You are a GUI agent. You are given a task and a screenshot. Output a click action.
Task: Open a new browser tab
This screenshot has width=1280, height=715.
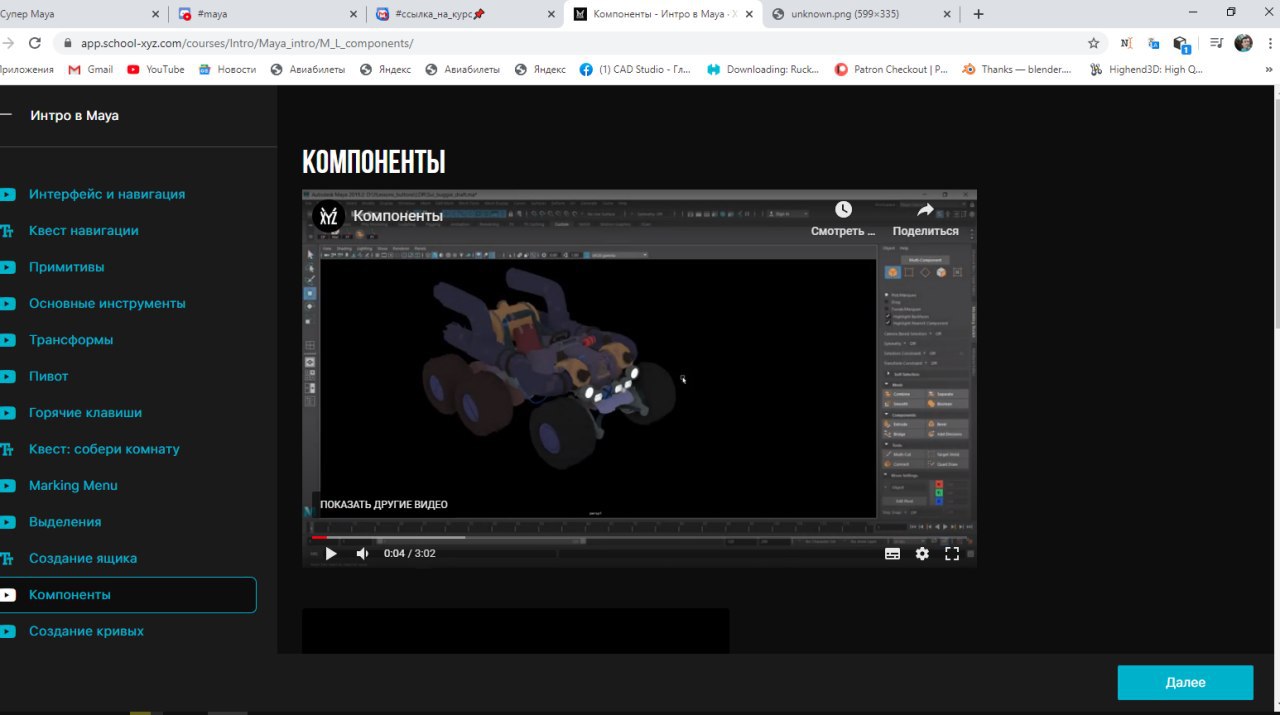[x=978, y=14]
